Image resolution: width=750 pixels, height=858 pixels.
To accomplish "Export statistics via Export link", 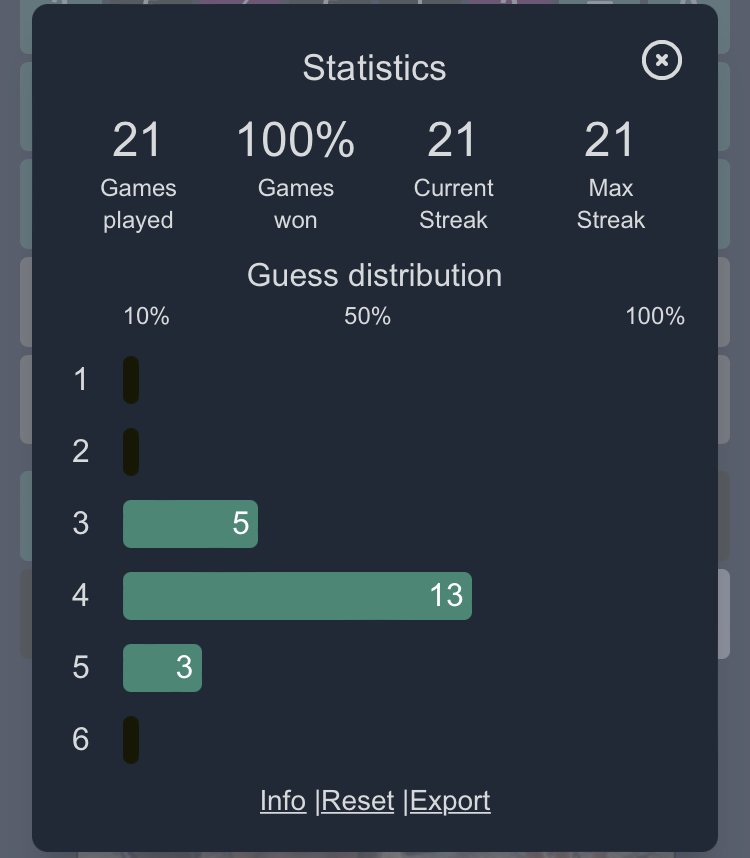I will tap(450, 801).
